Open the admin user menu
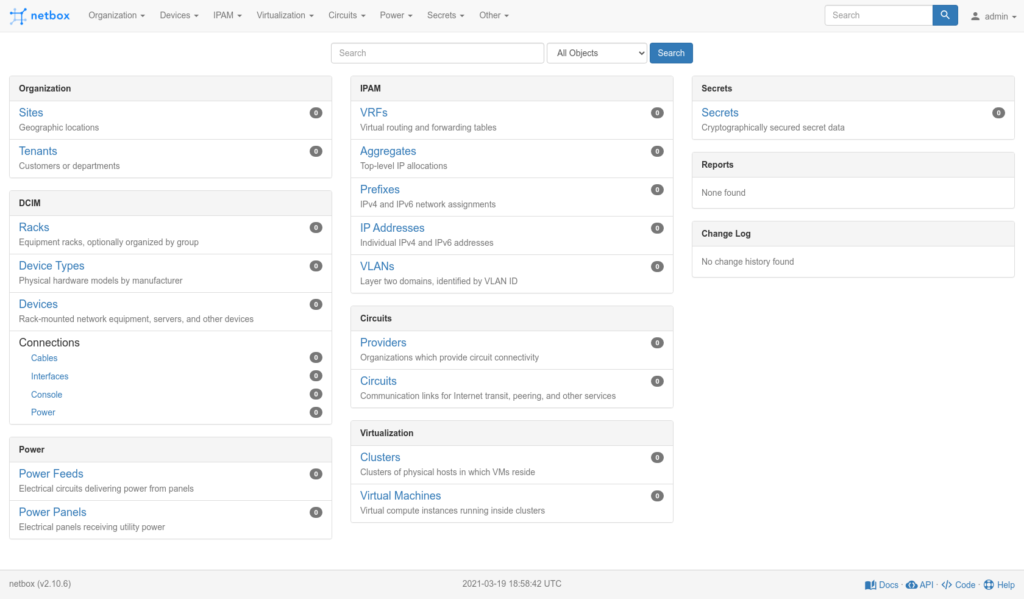Viewport: 1024px width, 599px height. 994,16
